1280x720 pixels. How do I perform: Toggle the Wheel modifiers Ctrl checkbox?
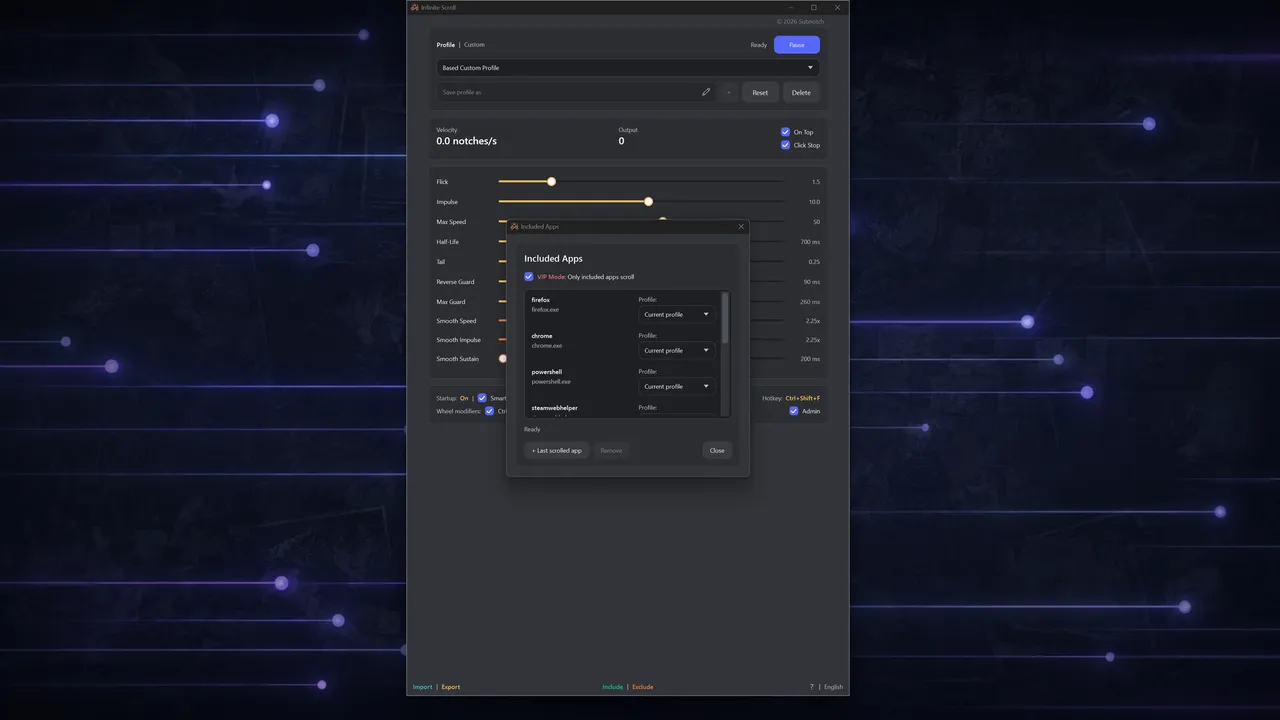tap(490, 411)
